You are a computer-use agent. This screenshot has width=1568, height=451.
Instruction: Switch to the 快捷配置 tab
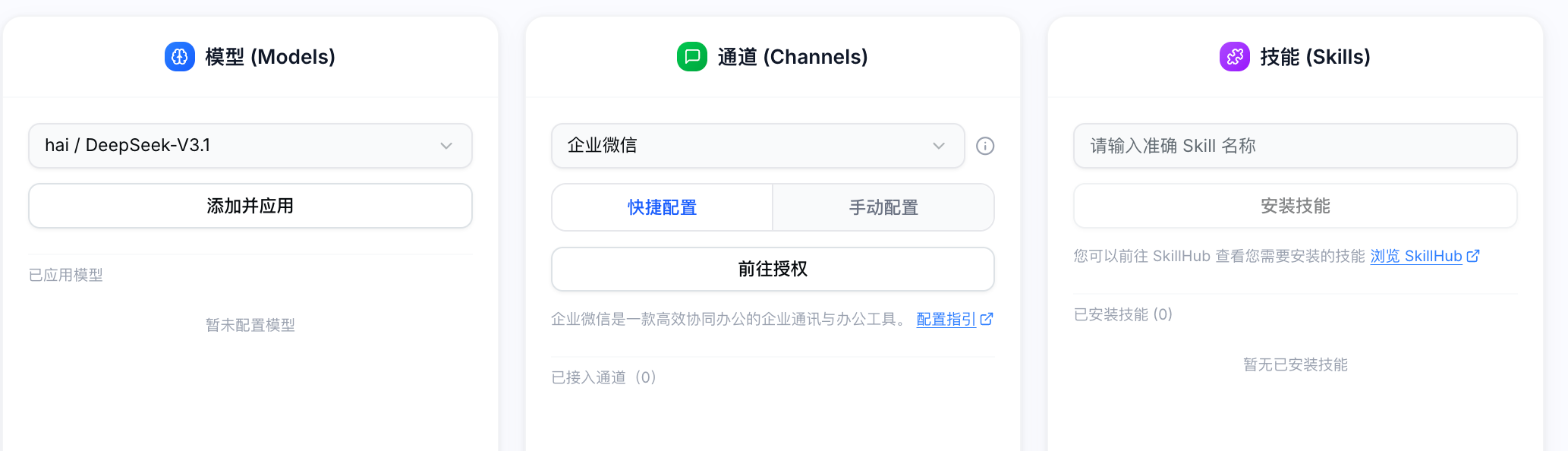click(662, 207)
